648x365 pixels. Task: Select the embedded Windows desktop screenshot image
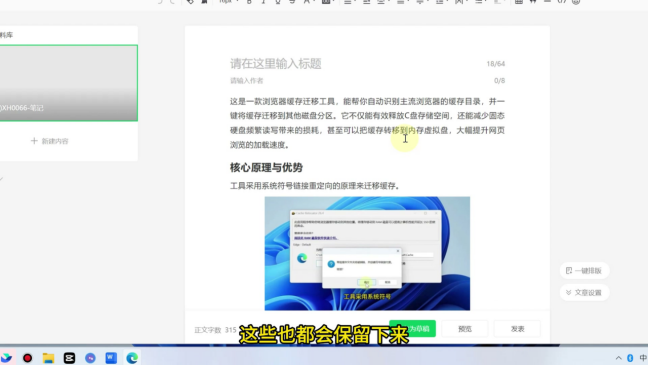click(367, 253)
